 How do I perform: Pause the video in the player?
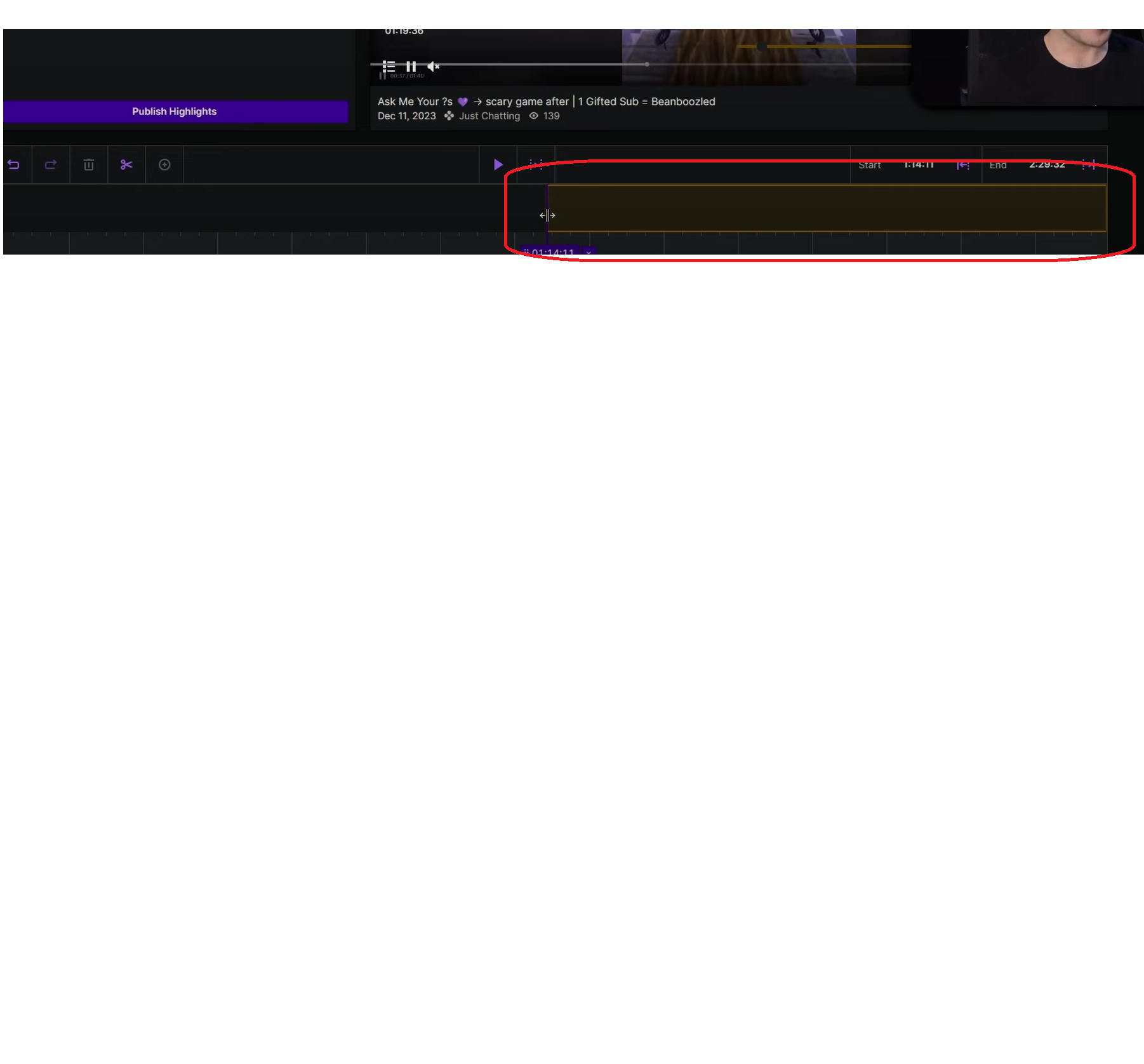[411, 66]
